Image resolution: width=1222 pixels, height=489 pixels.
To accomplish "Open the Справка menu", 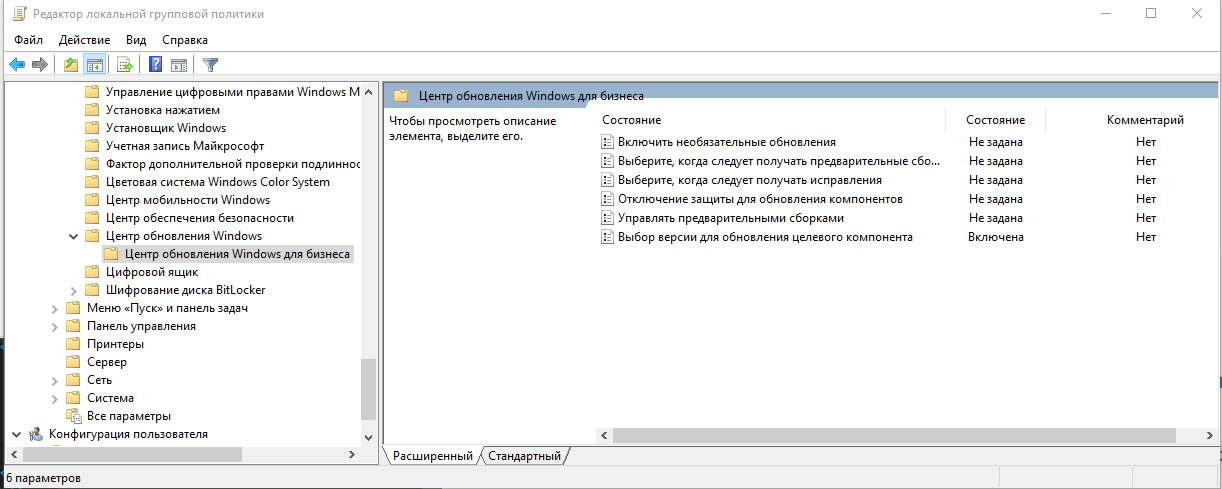I will click(184, 40).
